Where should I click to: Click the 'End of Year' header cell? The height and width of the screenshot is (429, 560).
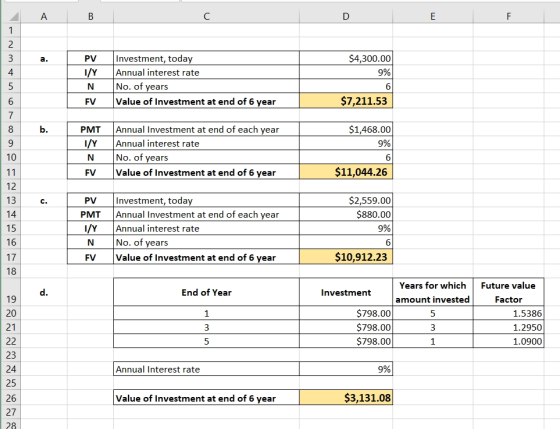tap(206, 292)
